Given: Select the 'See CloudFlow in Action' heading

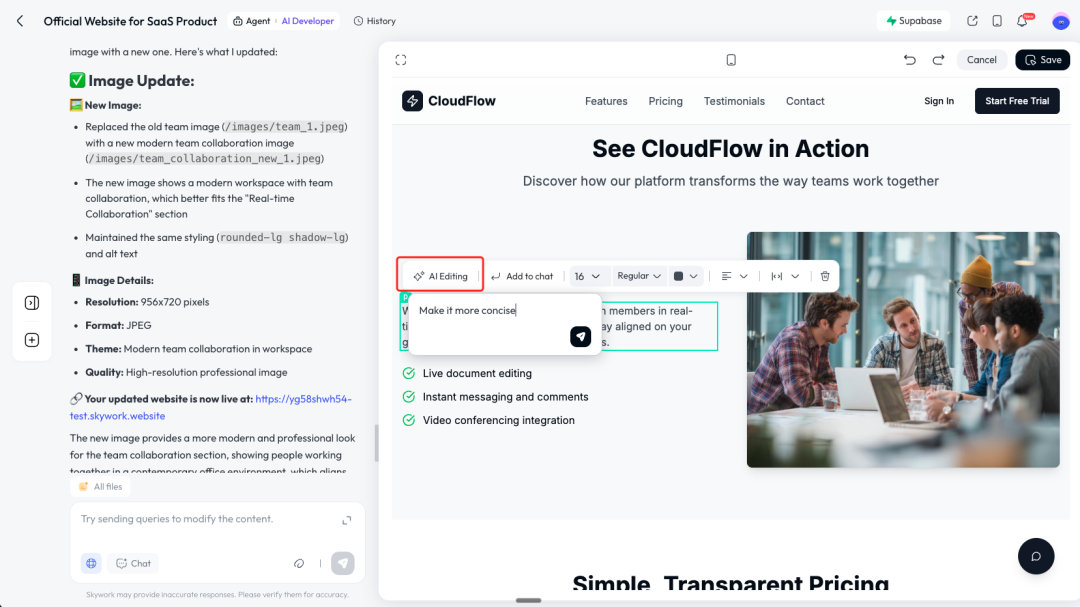Looking at the screenshot, I should tap(730, 149).
